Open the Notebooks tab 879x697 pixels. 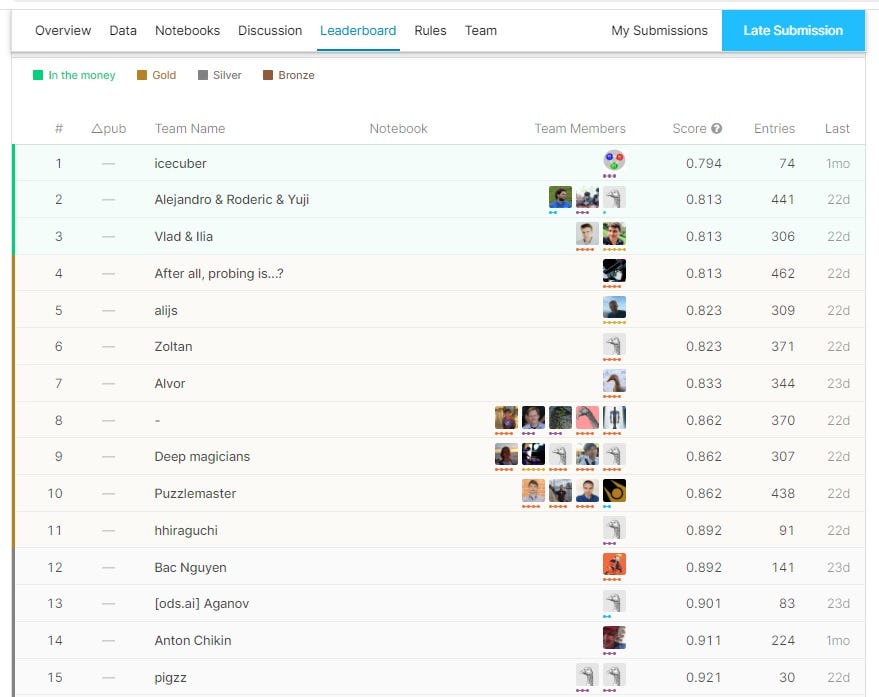[x=187, y=30]
